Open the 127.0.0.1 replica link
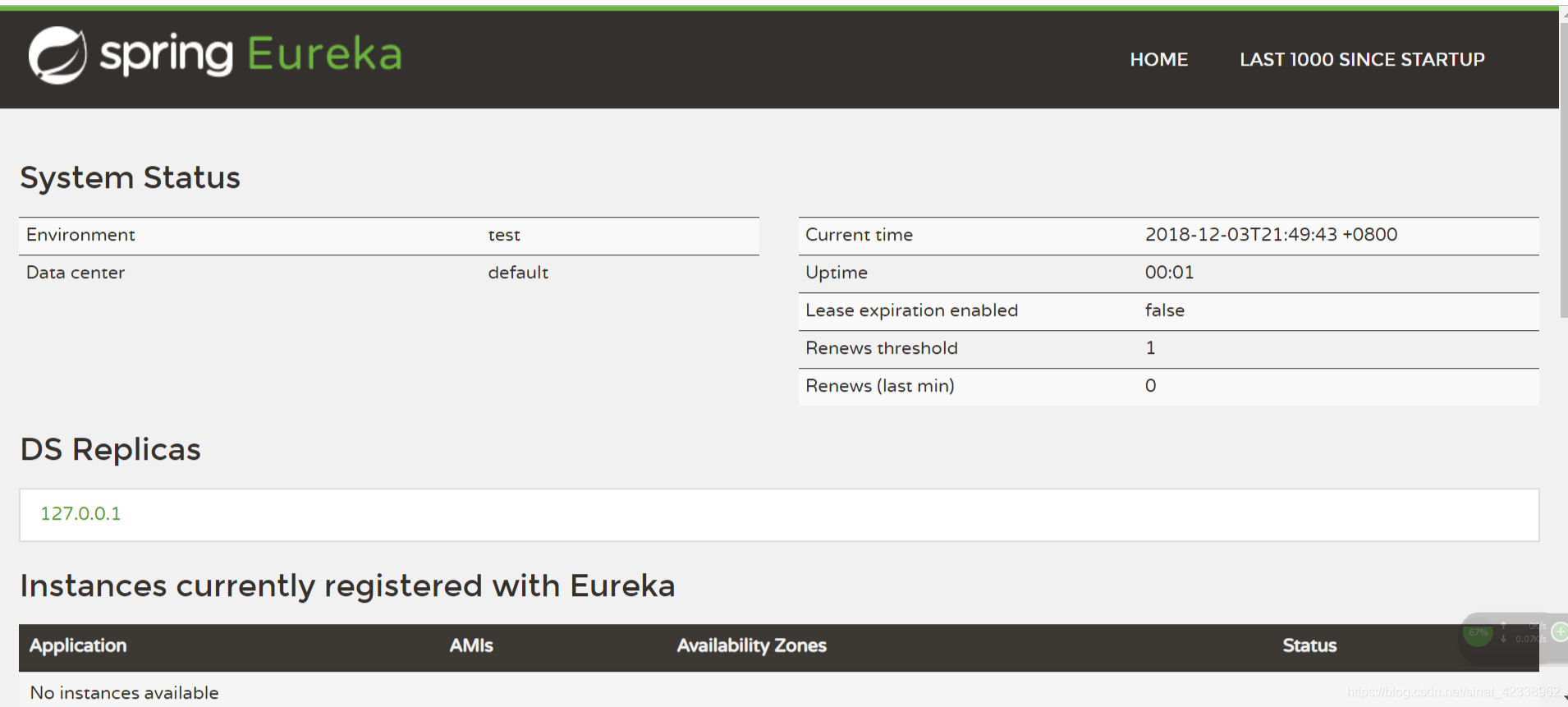The image size is (1568, 707). [x=80, y=513]
